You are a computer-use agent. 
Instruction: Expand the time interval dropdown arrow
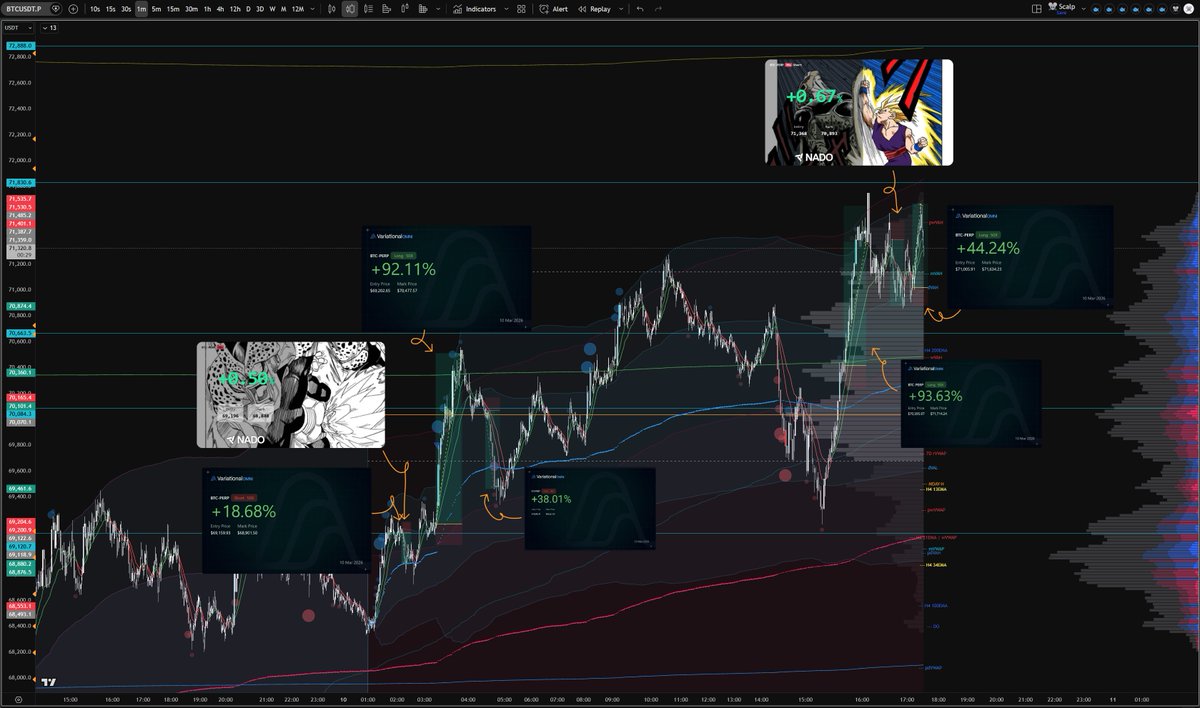click(313, 9)
